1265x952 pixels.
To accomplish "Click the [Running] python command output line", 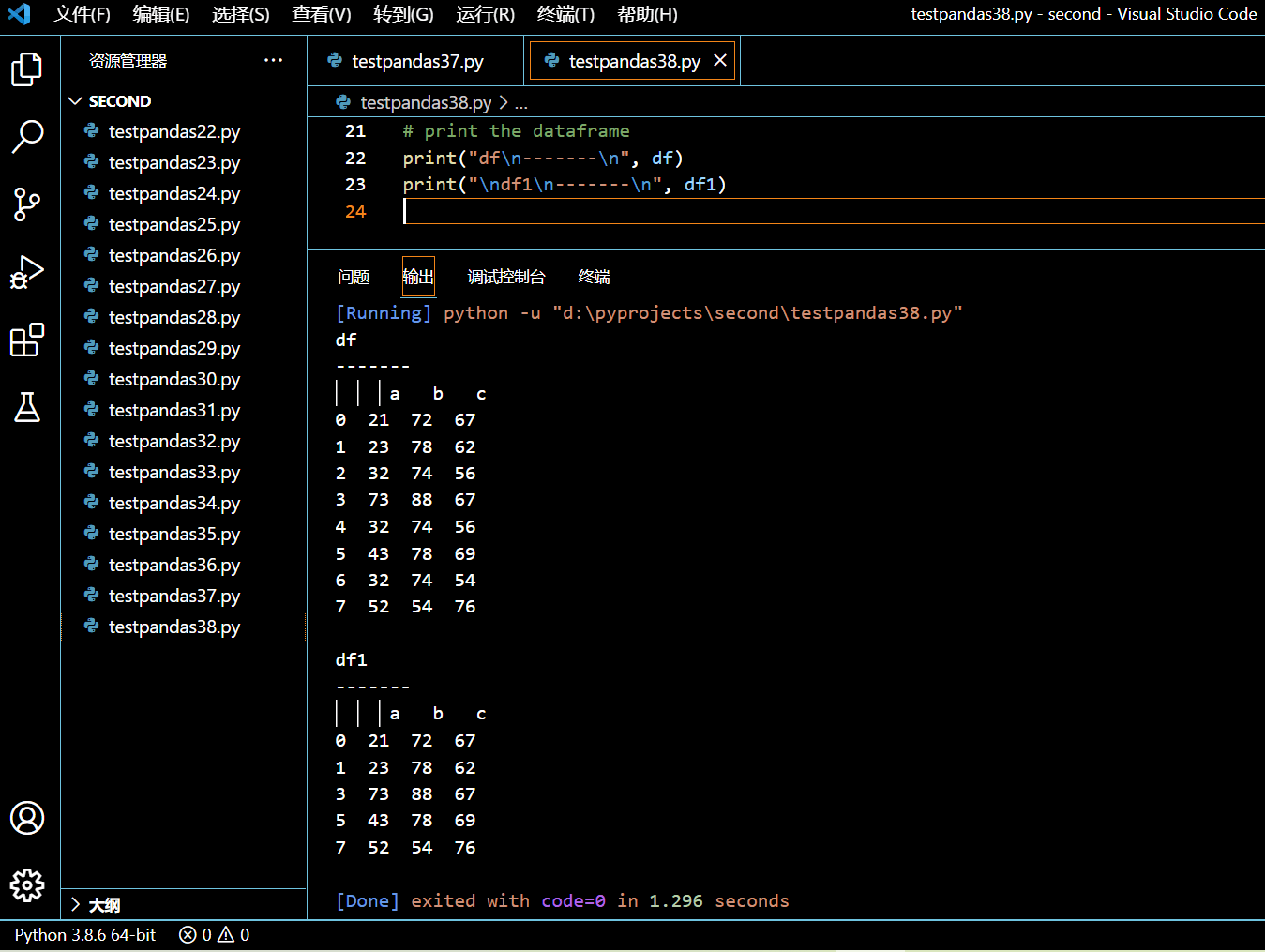I will tap(649, 312).
